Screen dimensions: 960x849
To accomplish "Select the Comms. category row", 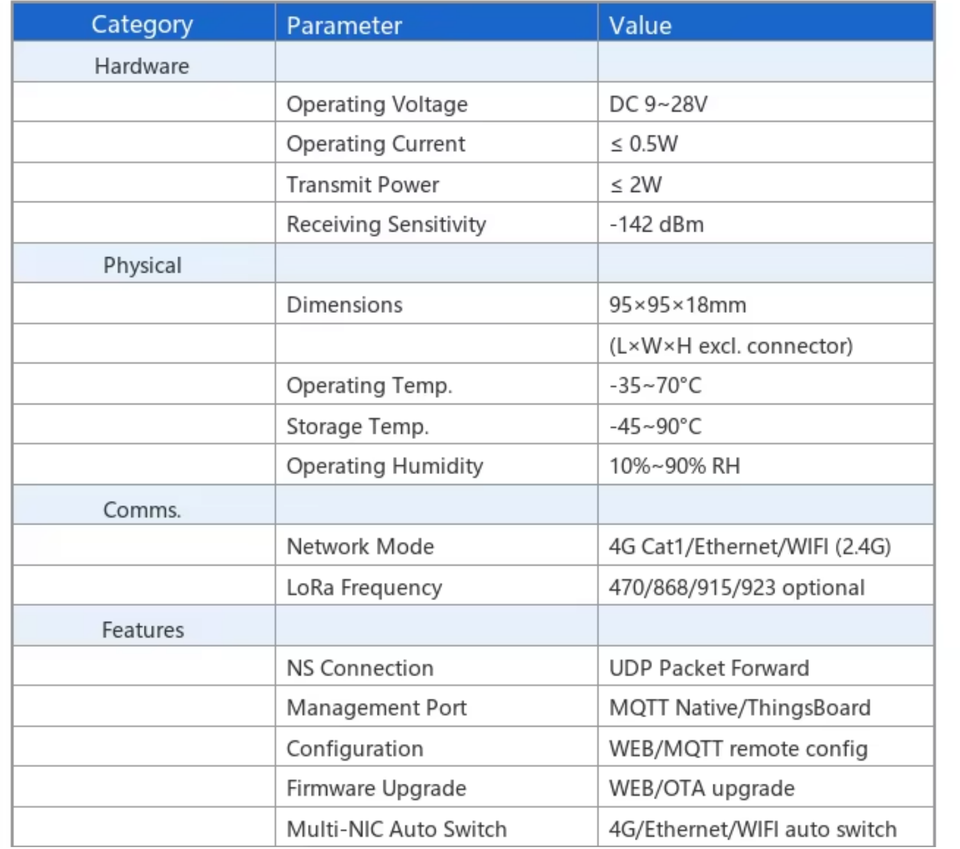I will tap(473, 505).
